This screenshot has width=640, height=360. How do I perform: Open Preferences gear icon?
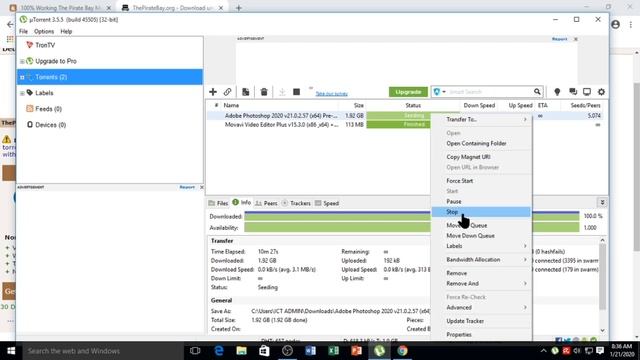pos(601,92)
